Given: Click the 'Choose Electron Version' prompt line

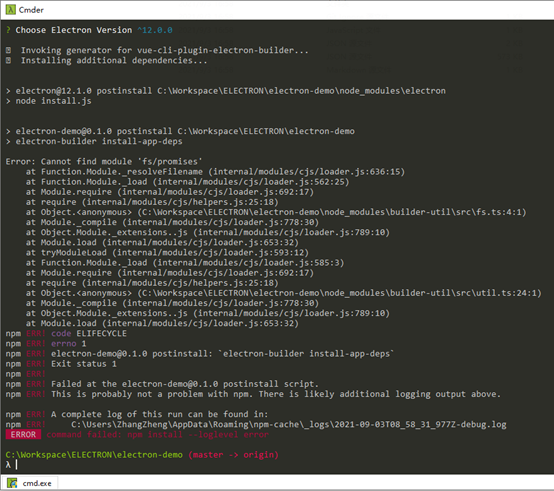Looking at the screenshot, I should pyautogui.click(x=89, y=30).
